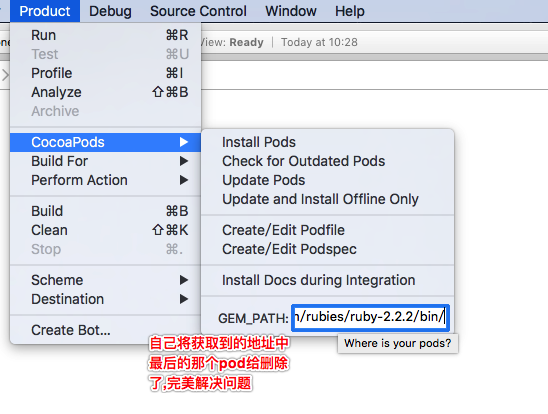Choose Update Pods

[x=328, y=180]
